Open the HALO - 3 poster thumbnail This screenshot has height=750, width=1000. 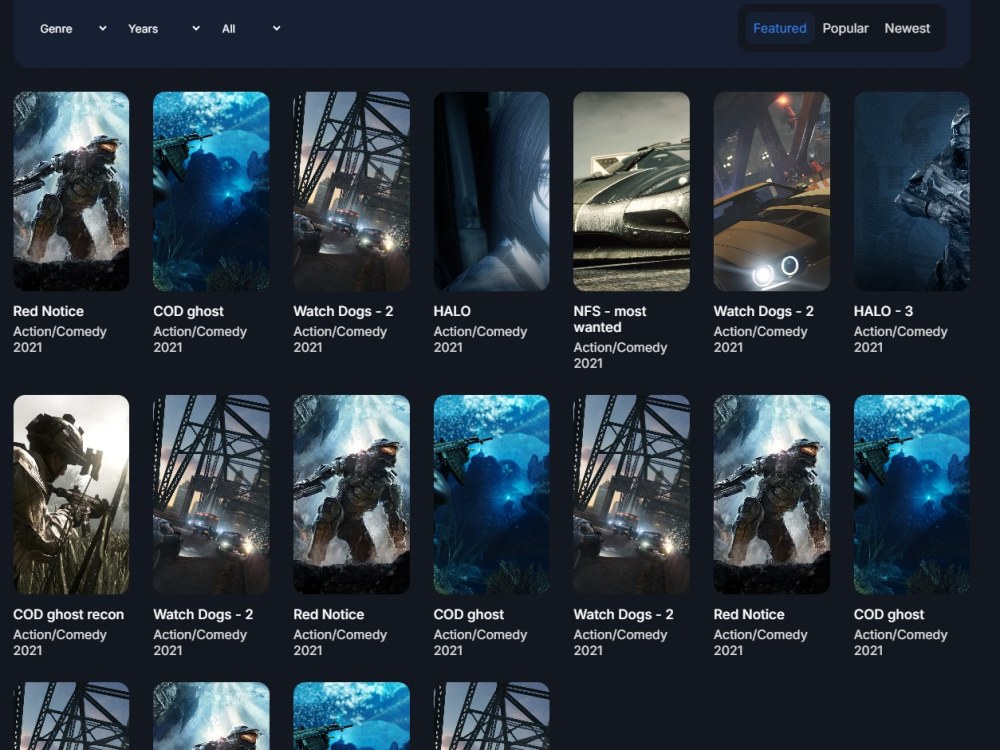911,191
